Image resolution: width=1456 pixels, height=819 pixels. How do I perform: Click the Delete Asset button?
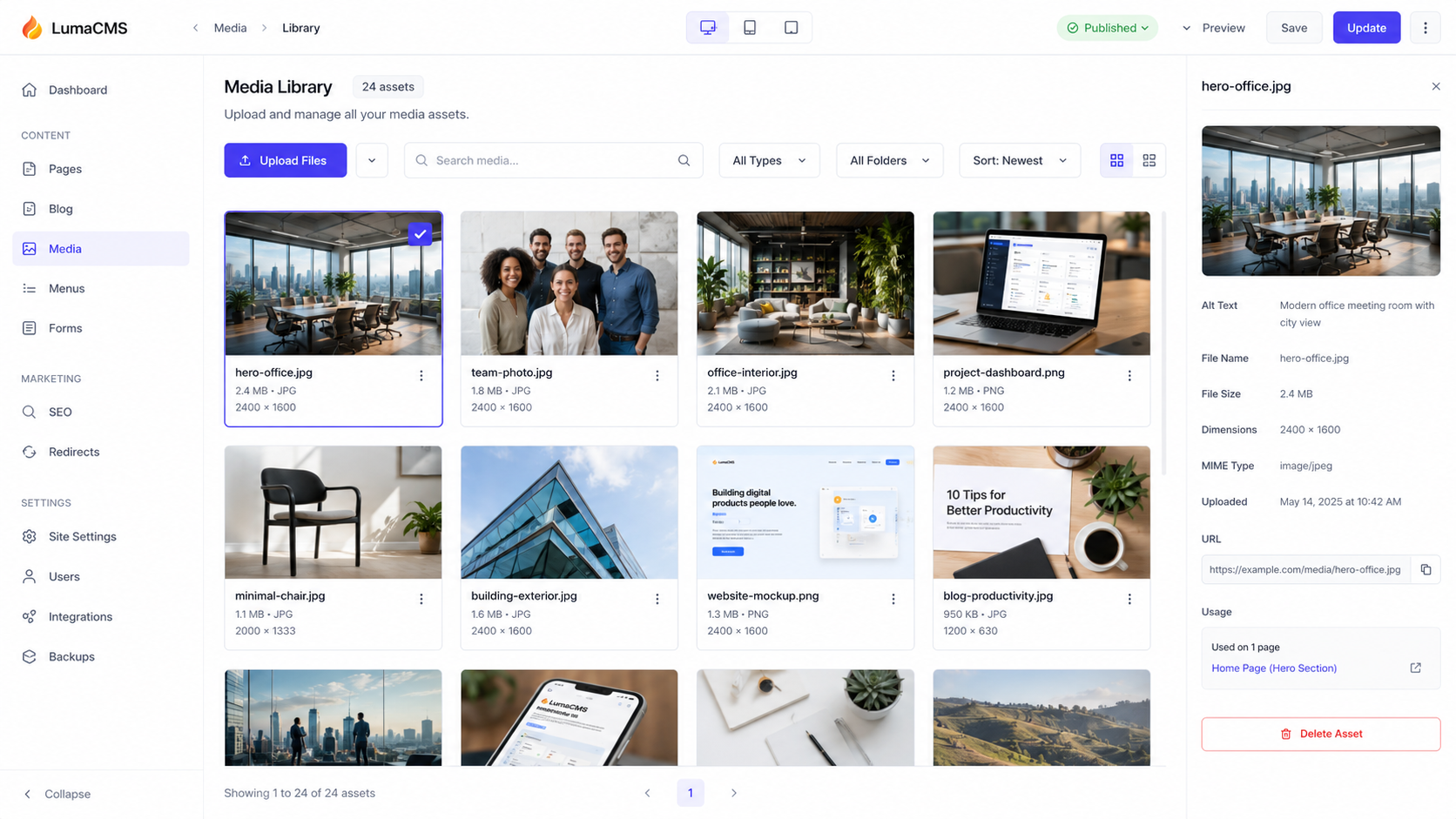(1321, 734)
